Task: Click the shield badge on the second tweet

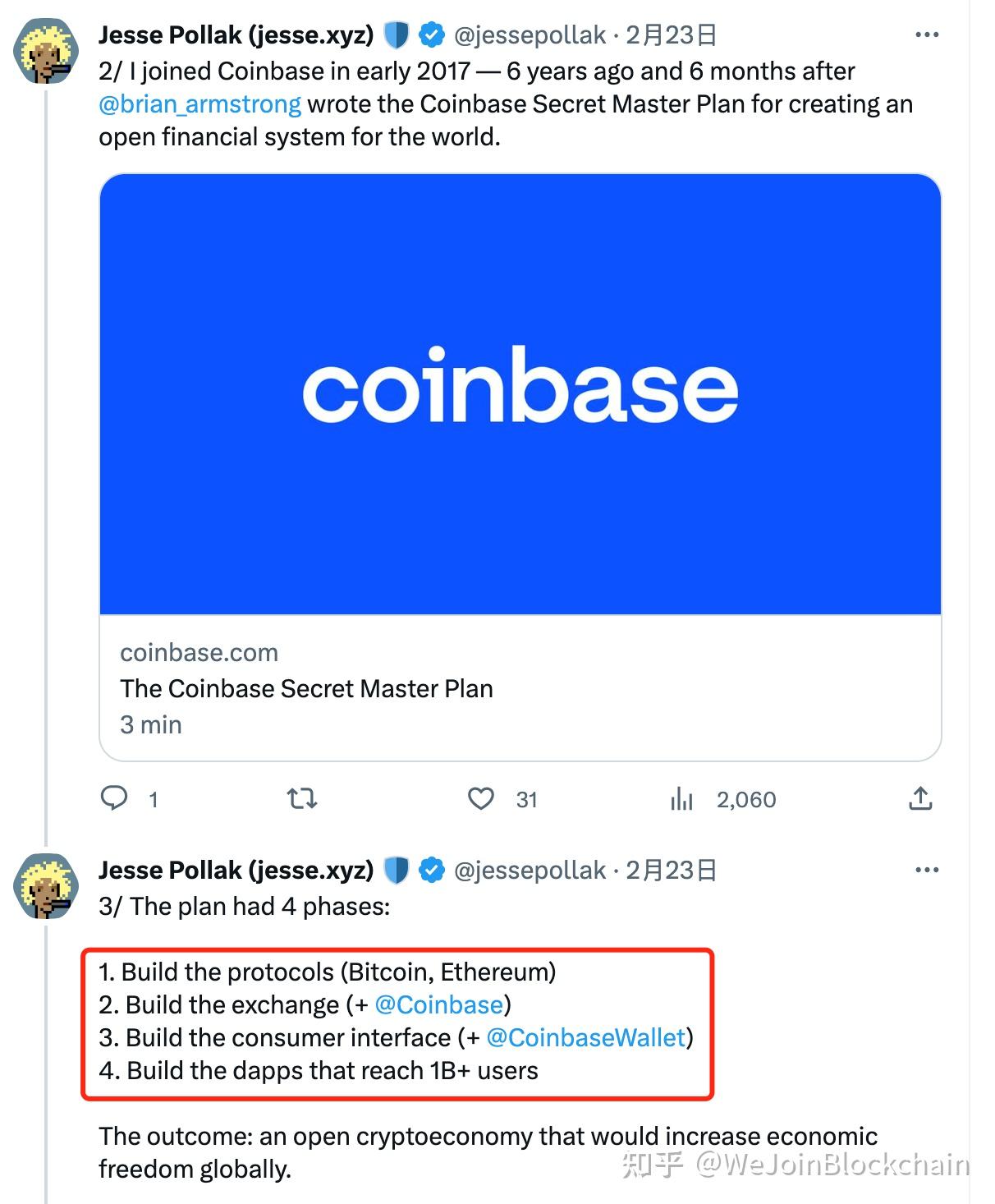Action: coord(397,869)
